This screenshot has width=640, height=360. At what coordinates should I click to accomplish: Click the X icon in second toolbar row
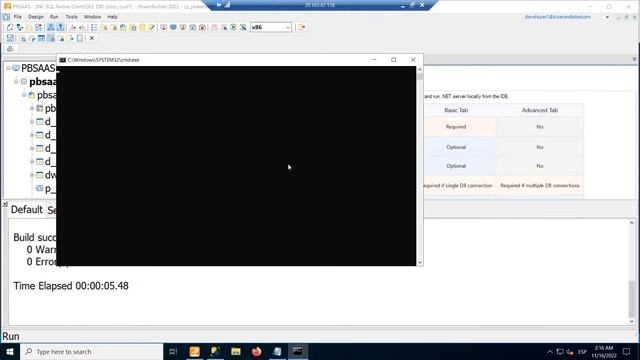[92, 38]
